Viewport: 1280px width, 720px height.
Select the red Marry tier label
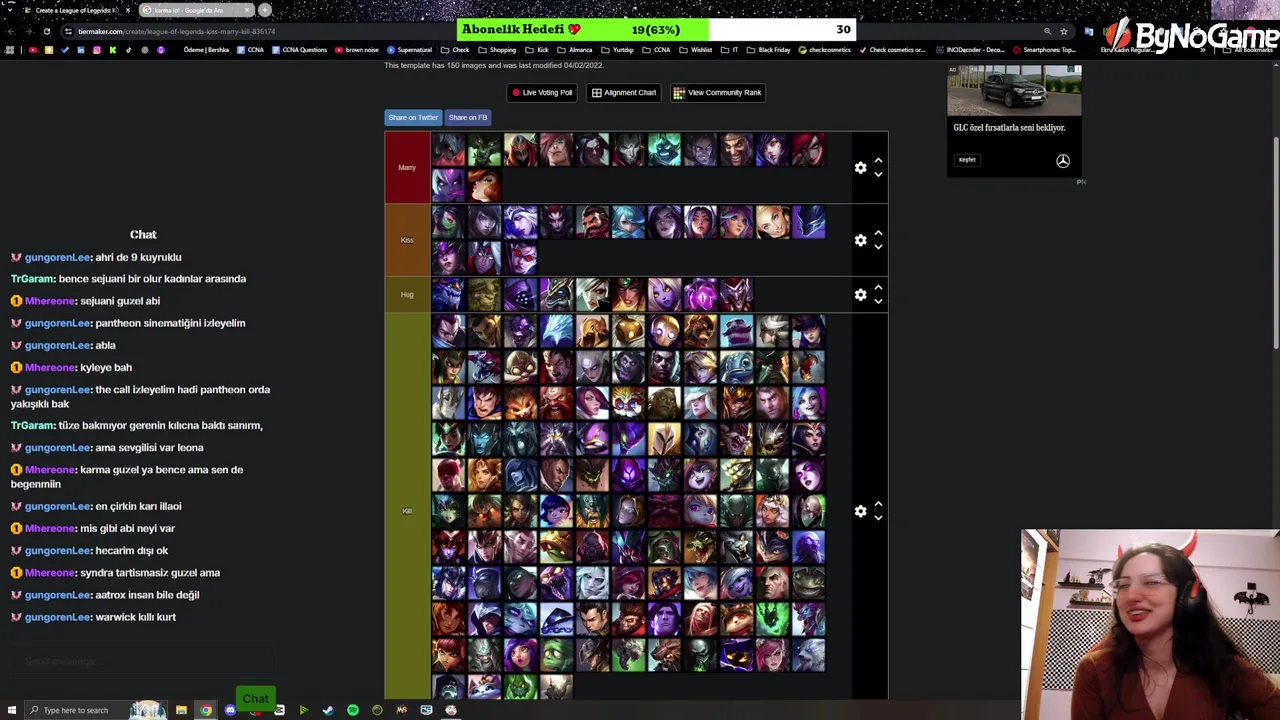[x=407, y=167]
